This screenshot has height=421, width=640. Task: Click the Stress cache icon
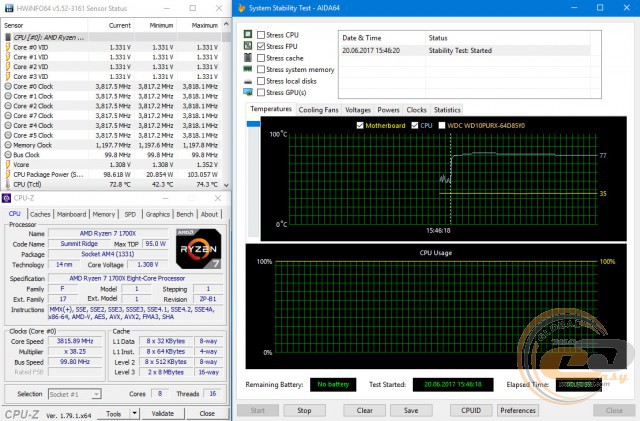click(248, 57)
